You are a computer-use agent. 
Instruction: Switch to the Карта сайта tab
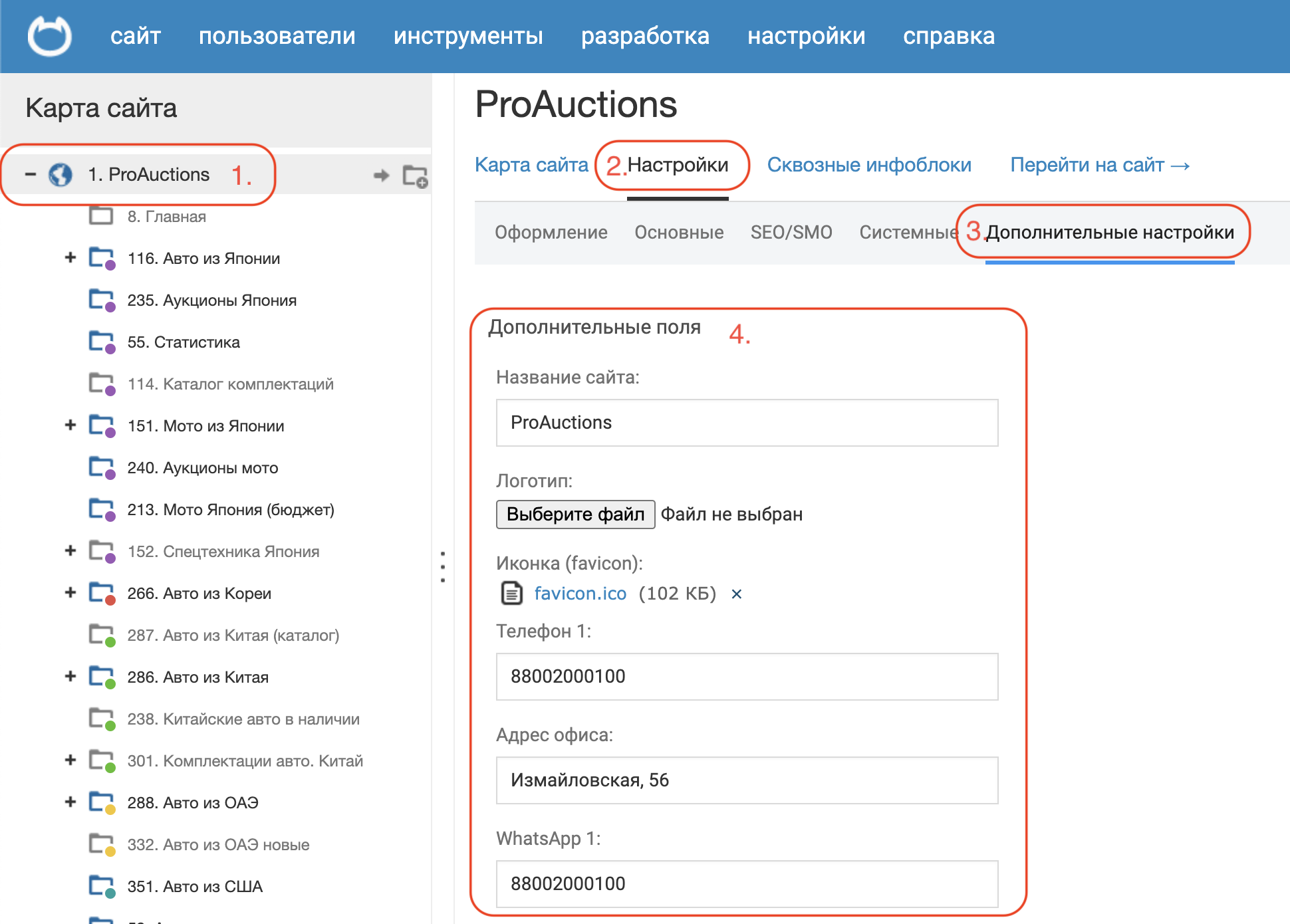[x=531, y=165]
